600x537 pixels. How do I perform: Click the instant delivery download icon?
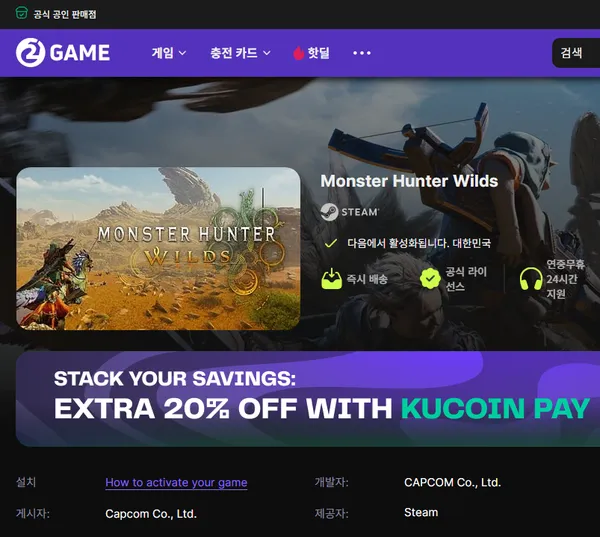coord(331,279)
